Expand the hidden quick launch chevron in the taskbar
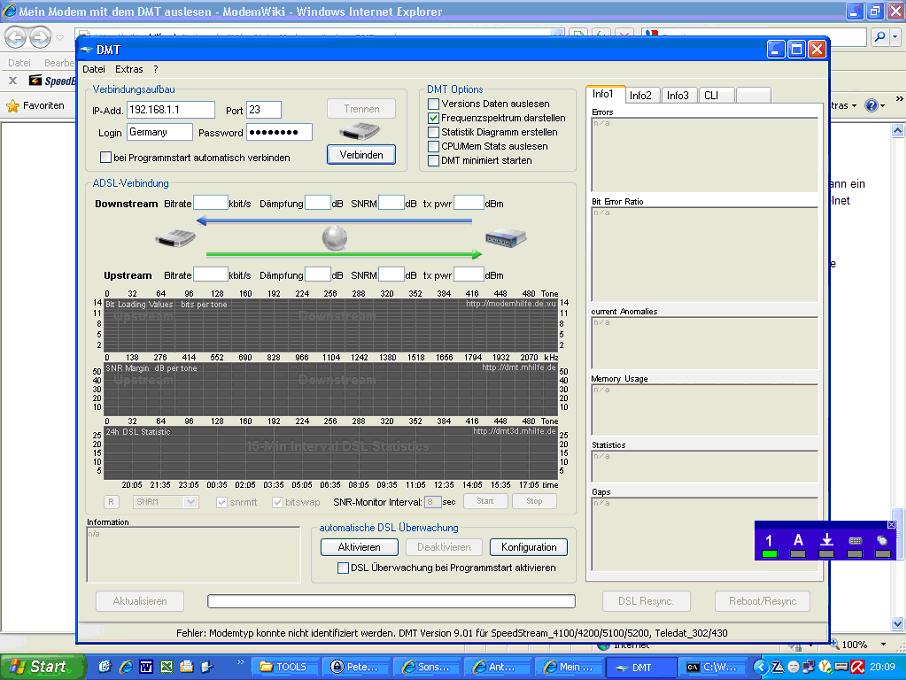 tap(240, 664)
